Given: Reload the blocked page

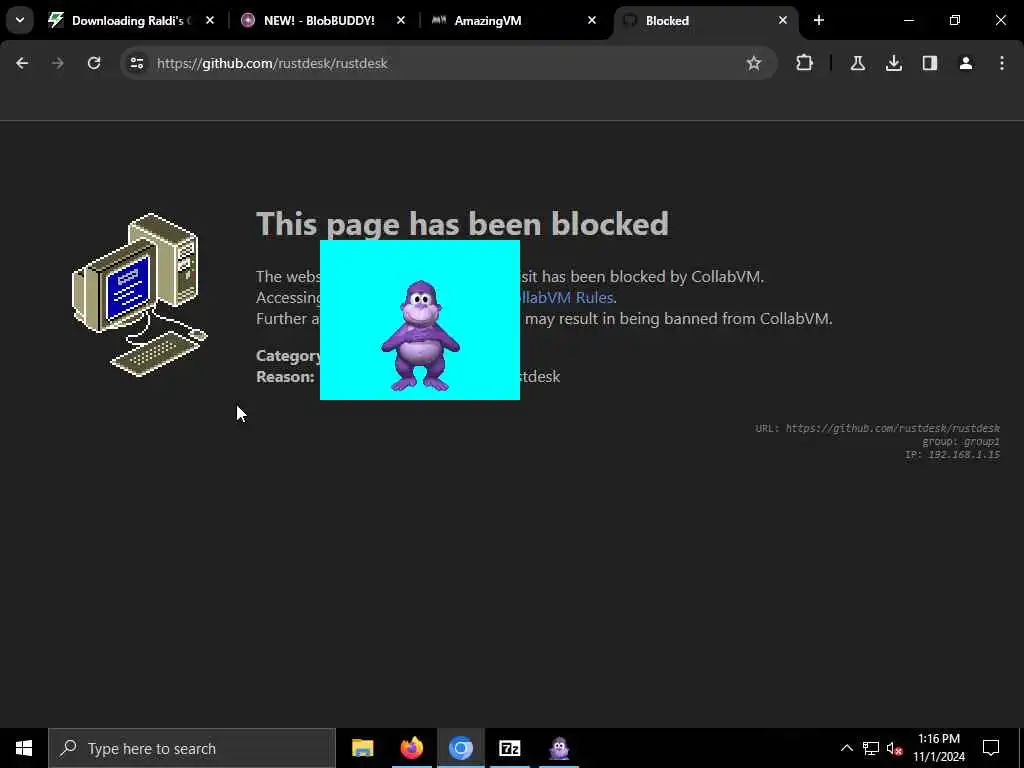Looking at the screenshot, I should (x=94, y=63).
